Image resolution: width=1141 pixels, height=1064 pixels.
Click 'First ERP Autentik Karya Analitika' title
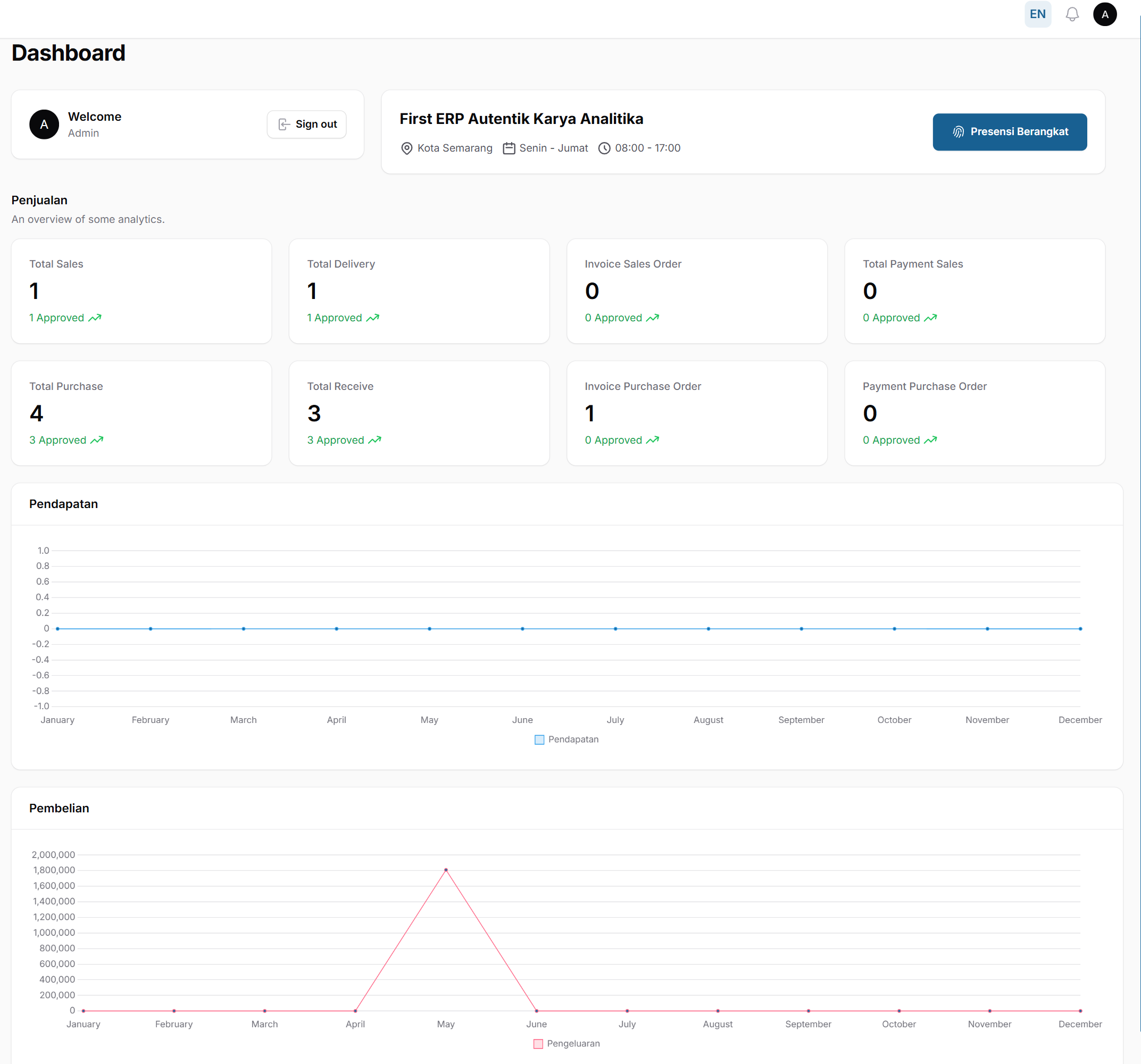[521, 119]
